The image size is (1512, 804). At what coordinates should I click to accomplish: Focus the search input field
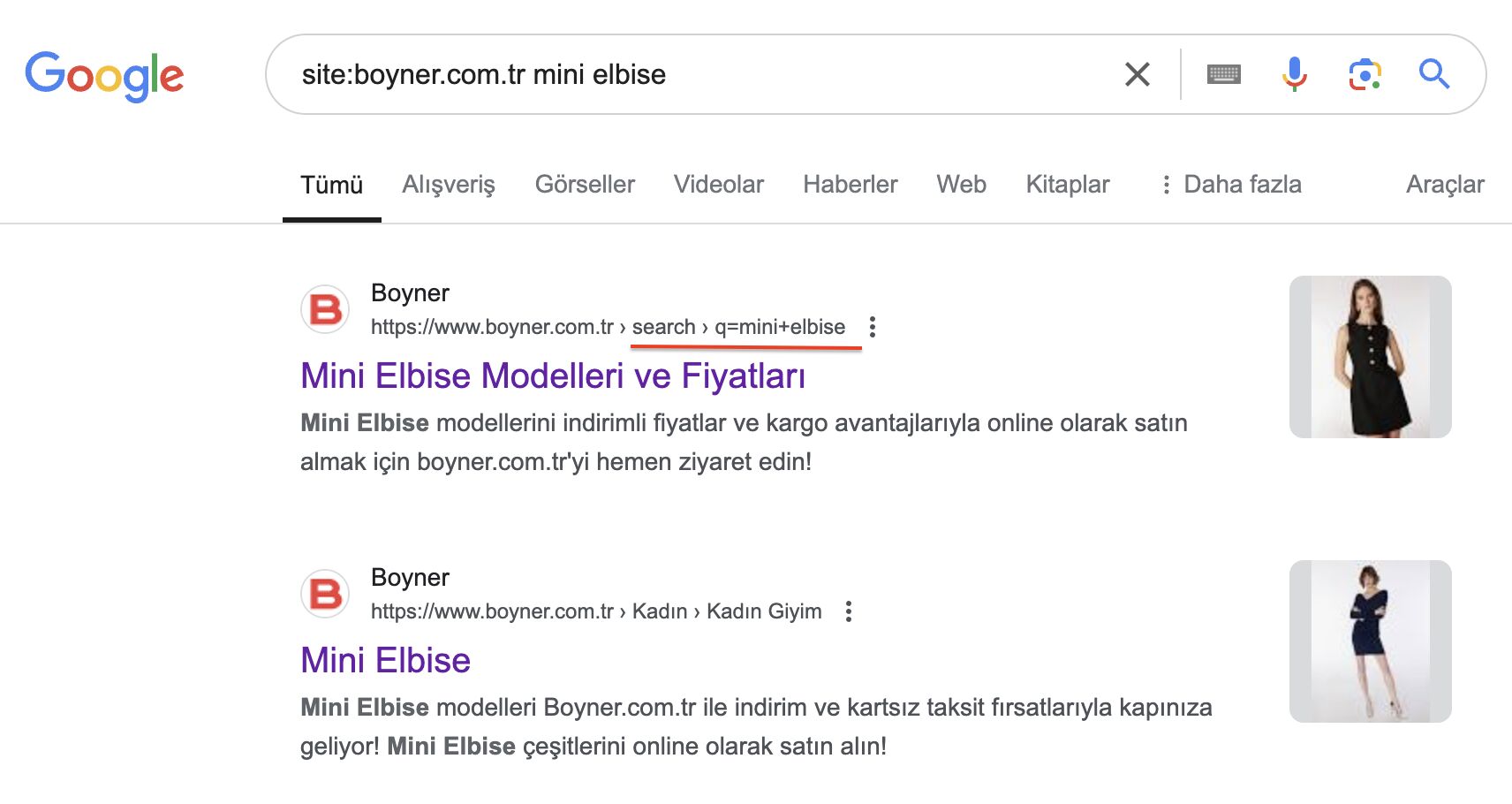pos(689,74)
